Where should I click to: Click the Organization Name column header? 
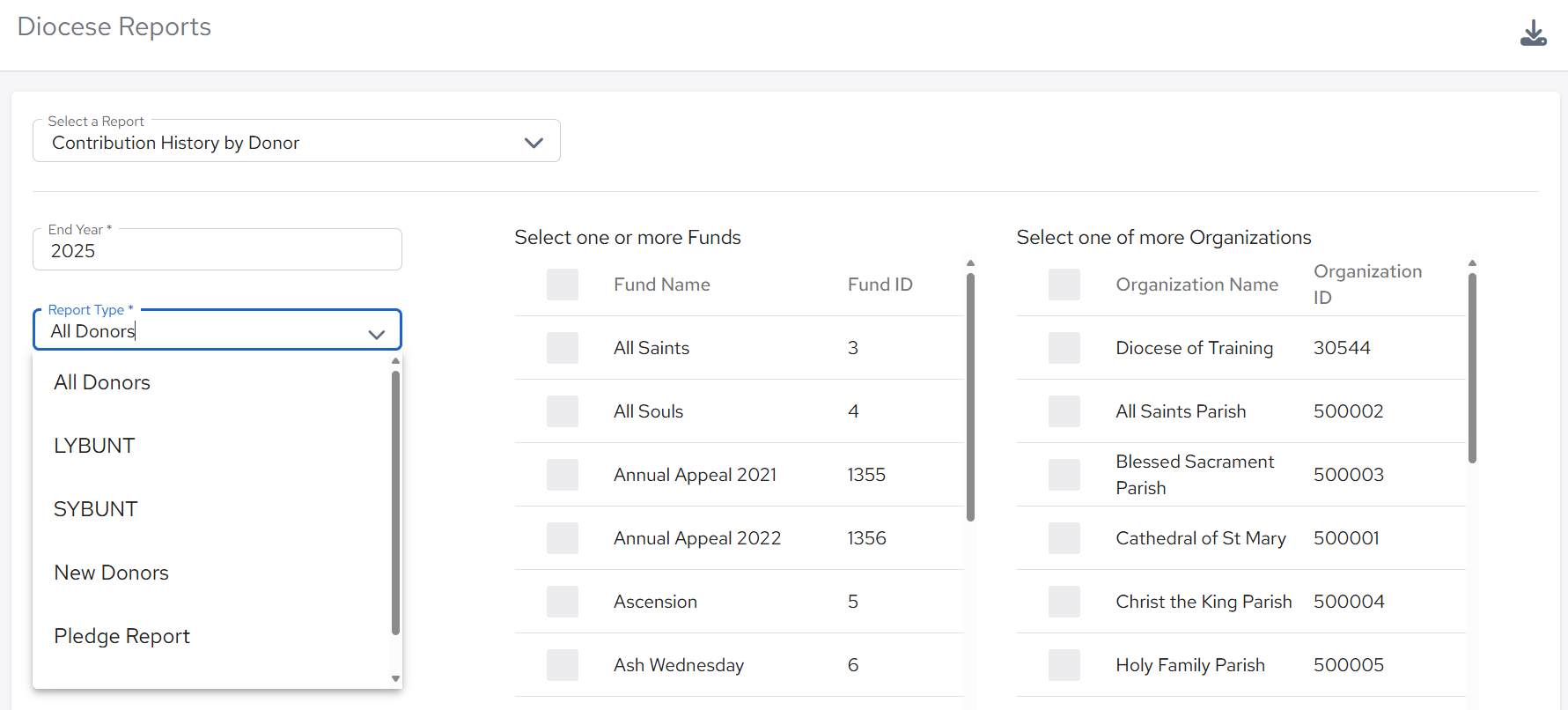(1196, 285)
